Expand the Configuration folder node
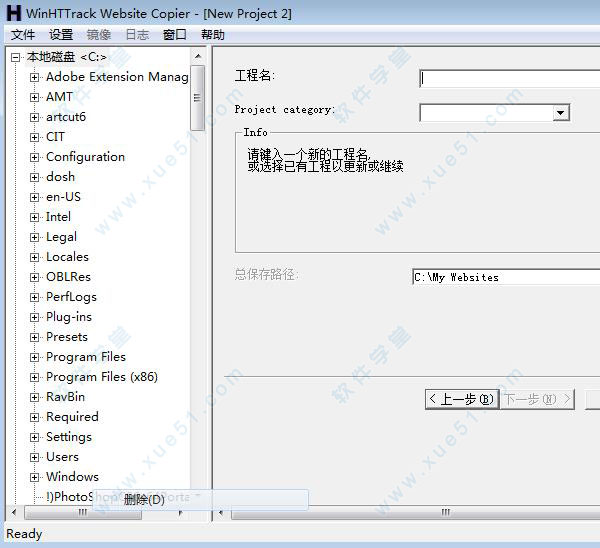The image size is (600, 548). click(x=34, y=157)
